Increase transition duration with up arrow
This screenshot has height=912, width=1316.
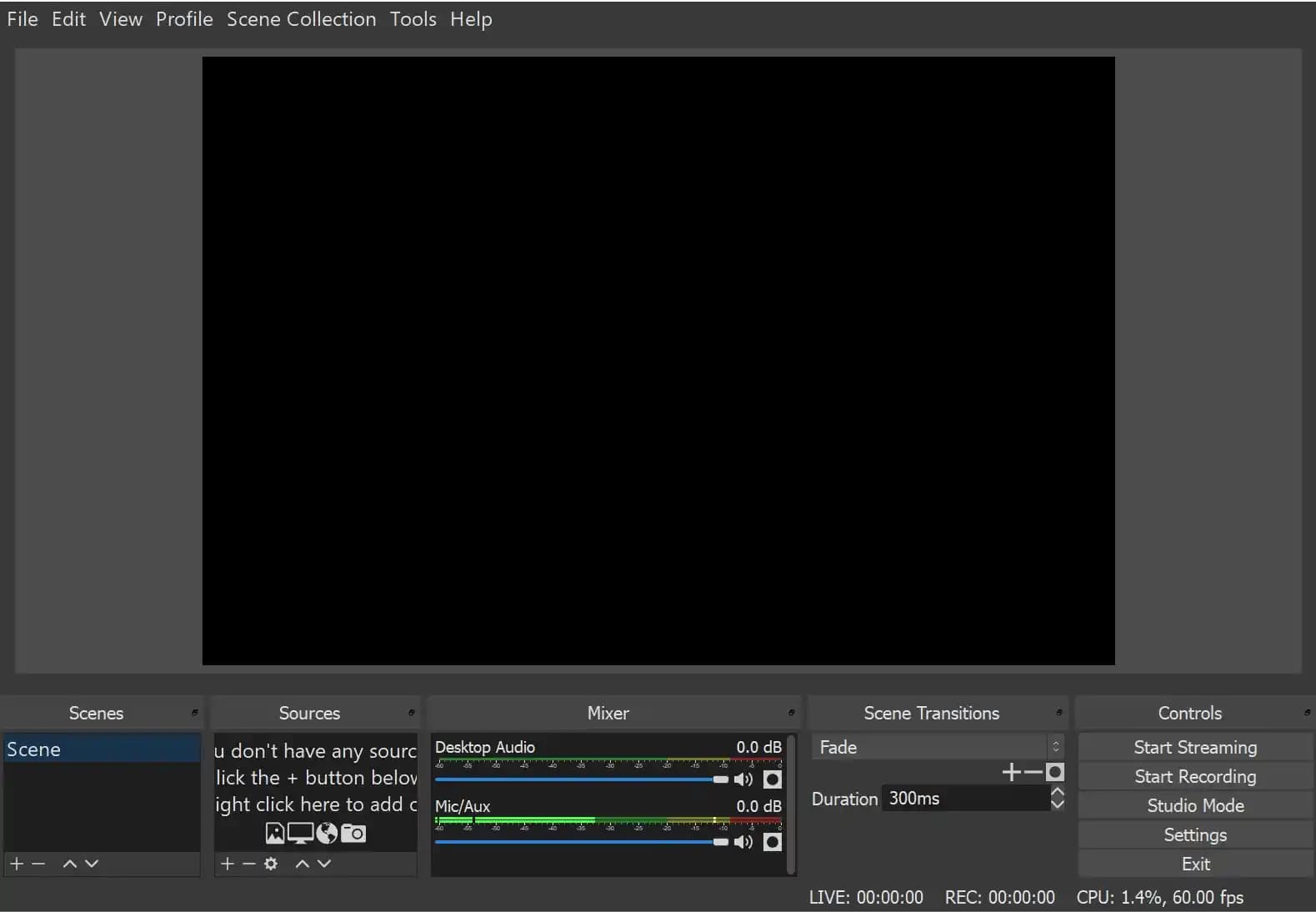click(1058, 792)
